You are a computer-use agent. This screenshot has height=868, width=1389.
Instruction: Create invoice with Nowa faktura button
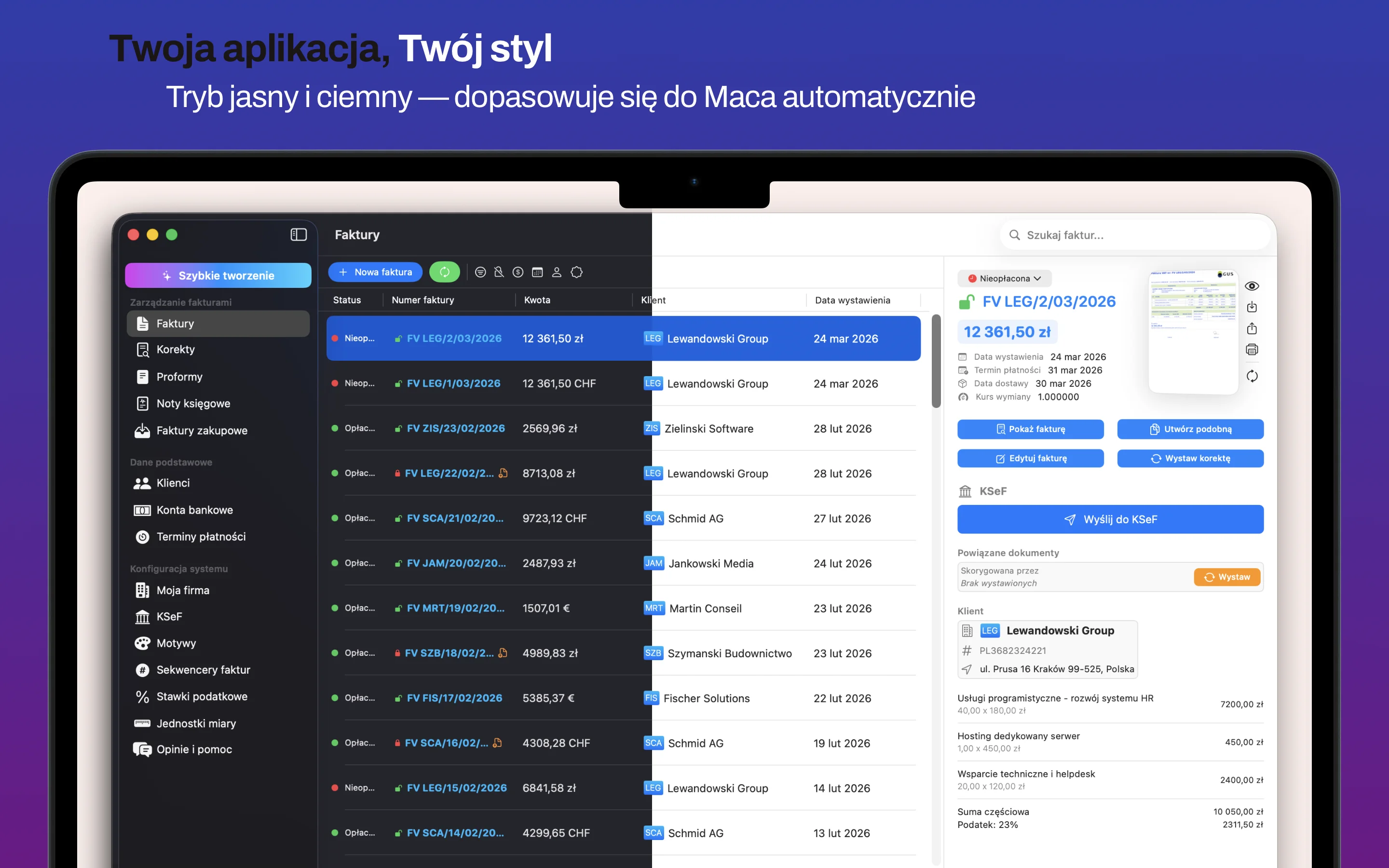click(x=375, y=272)
